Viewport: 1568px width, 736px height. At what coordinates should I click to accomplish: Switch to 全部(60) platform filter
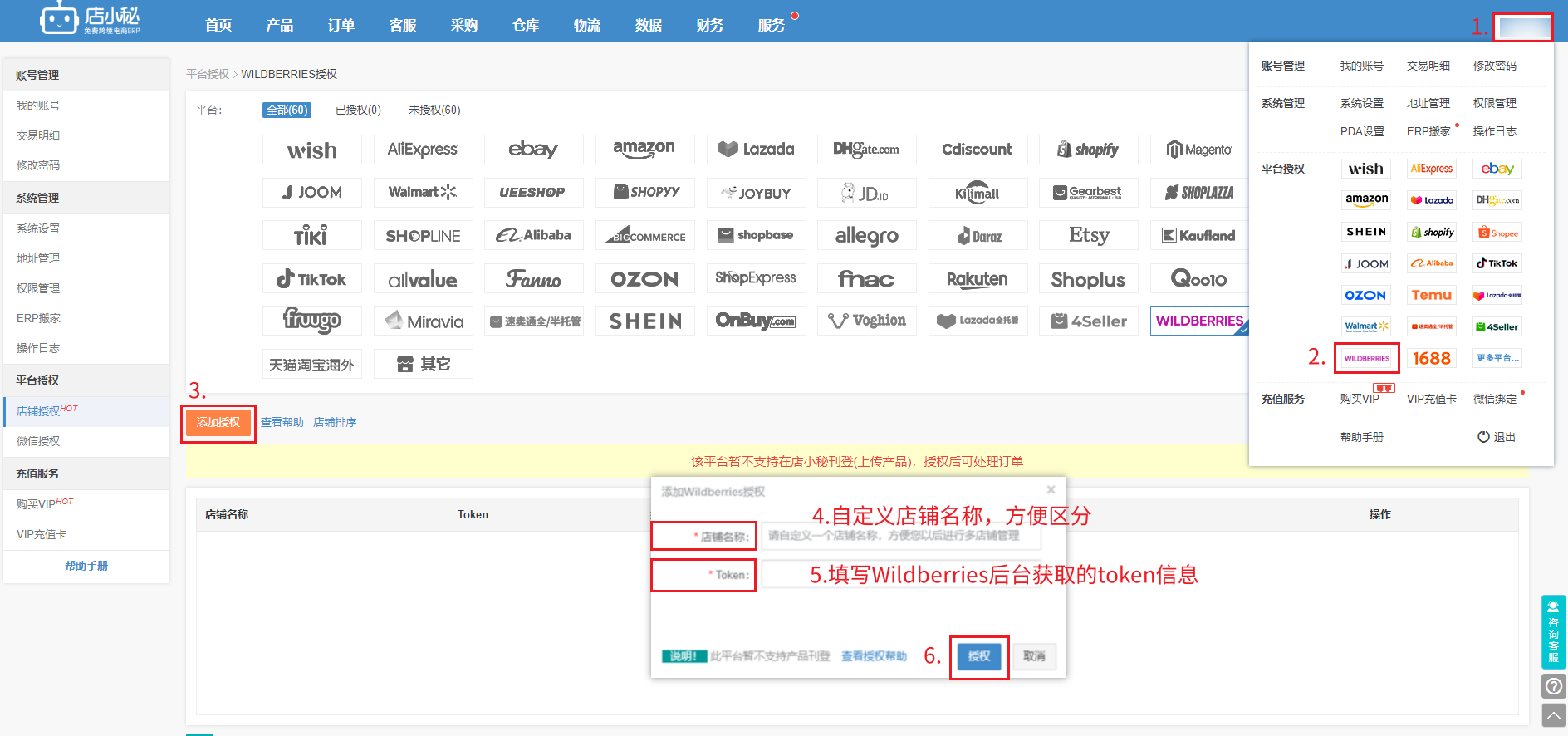coord(287,110)
